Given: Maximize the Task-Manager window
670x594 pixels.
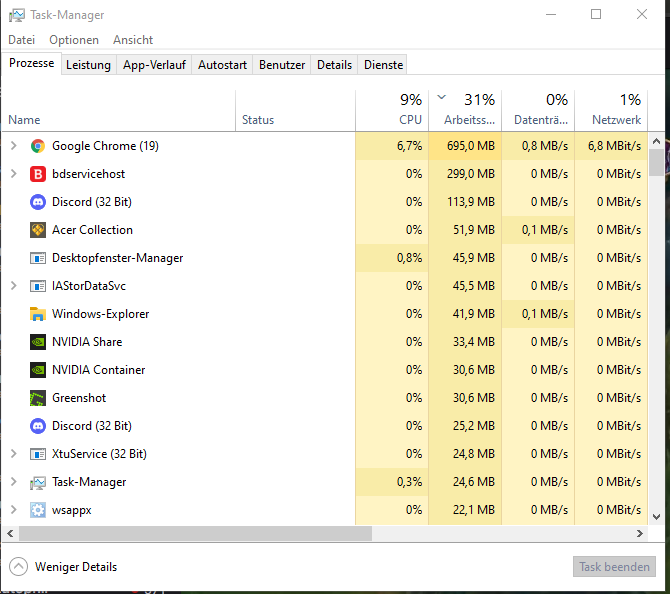Looking at the screenshot, I should [596, 15].
